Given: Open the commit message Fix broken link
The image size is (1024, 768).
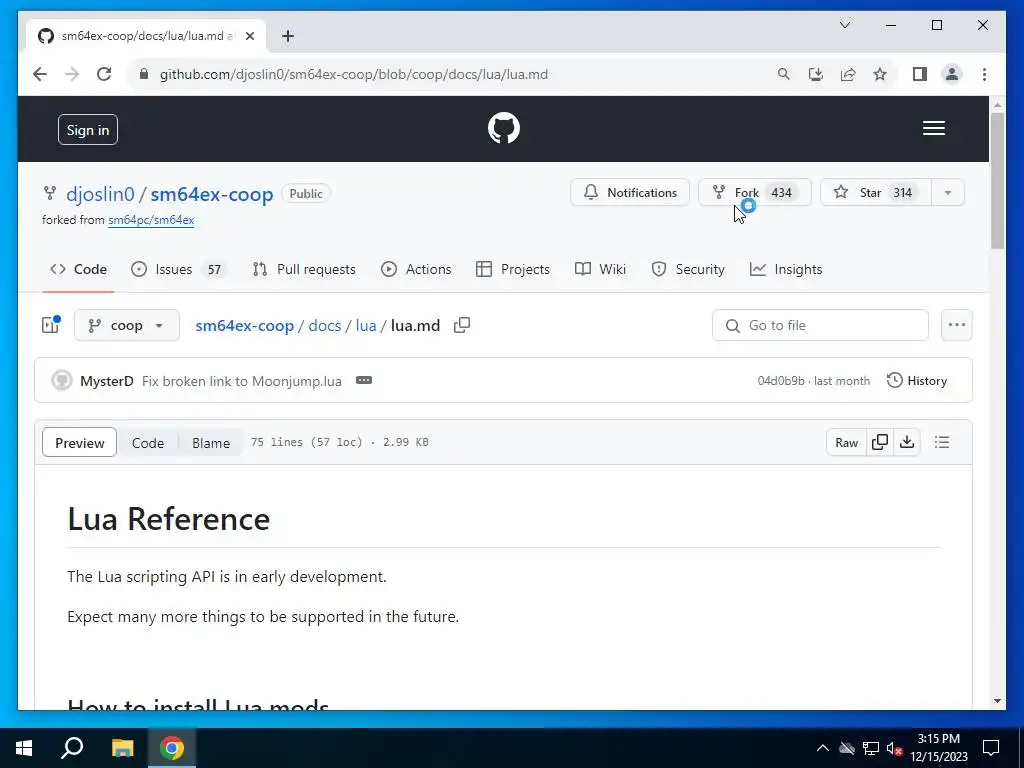Looking at the screenshot, I should [x=242, y=381].
